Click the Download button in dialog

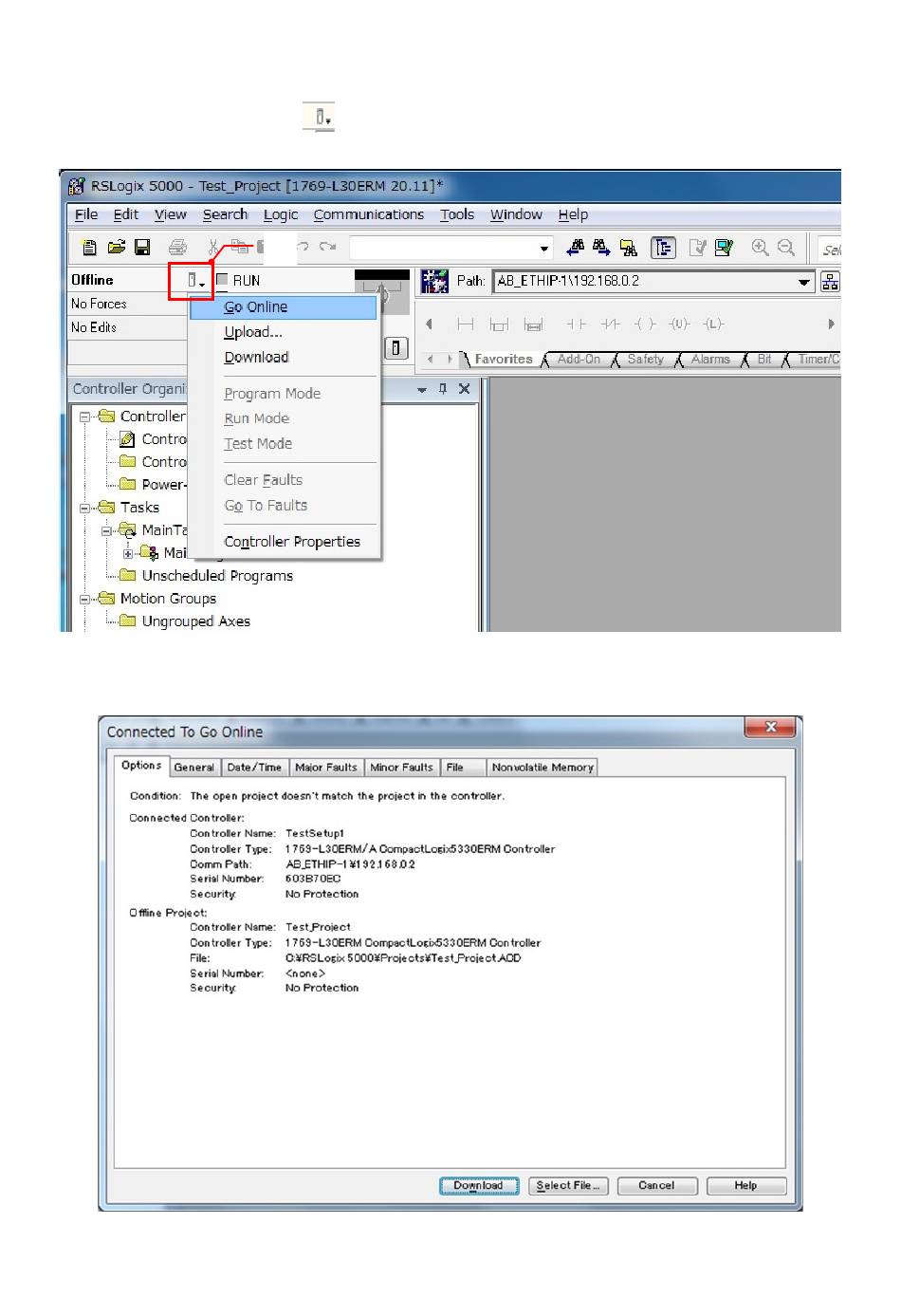479,1186
